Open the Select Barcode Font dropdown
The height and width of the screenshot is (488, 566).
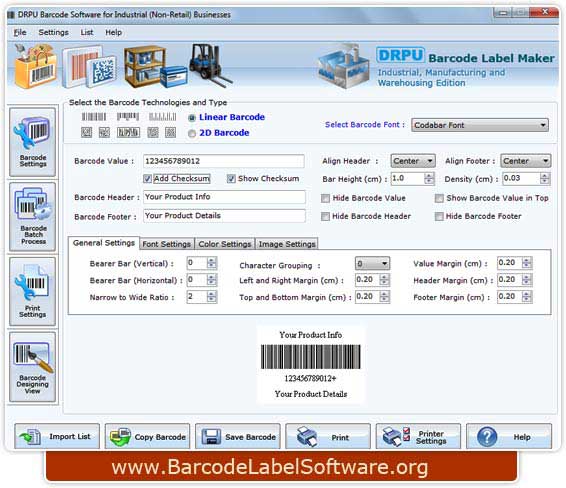(x=480, y=125)
